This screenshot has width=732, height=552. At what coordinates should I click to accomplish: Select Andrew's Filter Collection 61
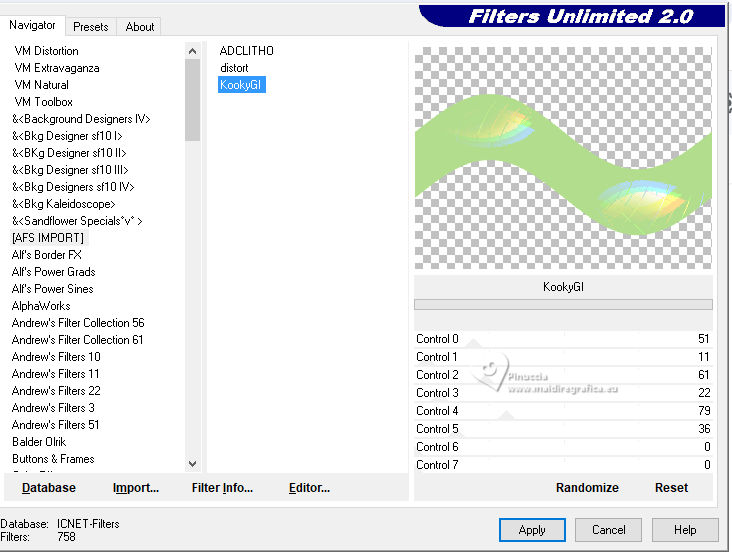click(x=77, y=340)
